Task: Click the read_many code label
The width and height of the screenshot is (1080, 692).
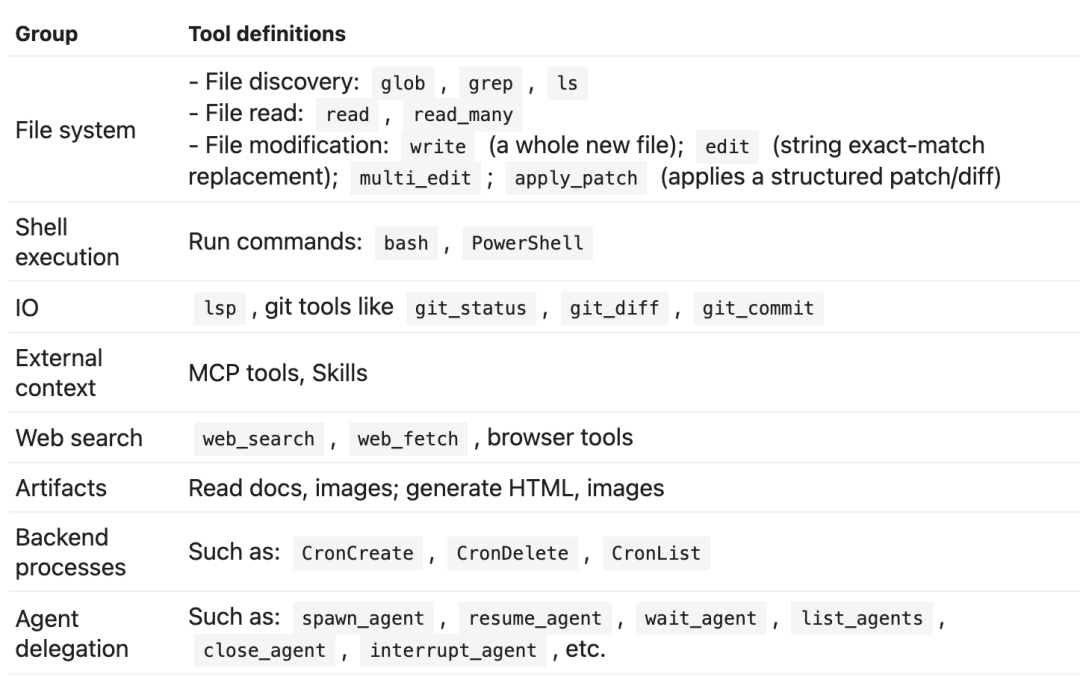Action: point(463,114)
